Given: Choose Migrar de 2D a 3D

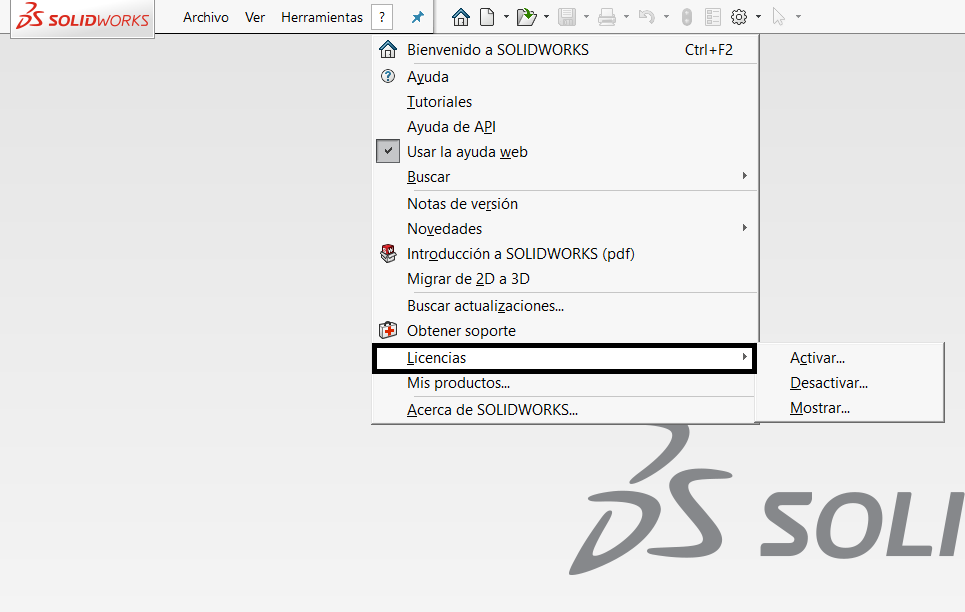Looking at the screenshot, I should [x=564, y=278].
